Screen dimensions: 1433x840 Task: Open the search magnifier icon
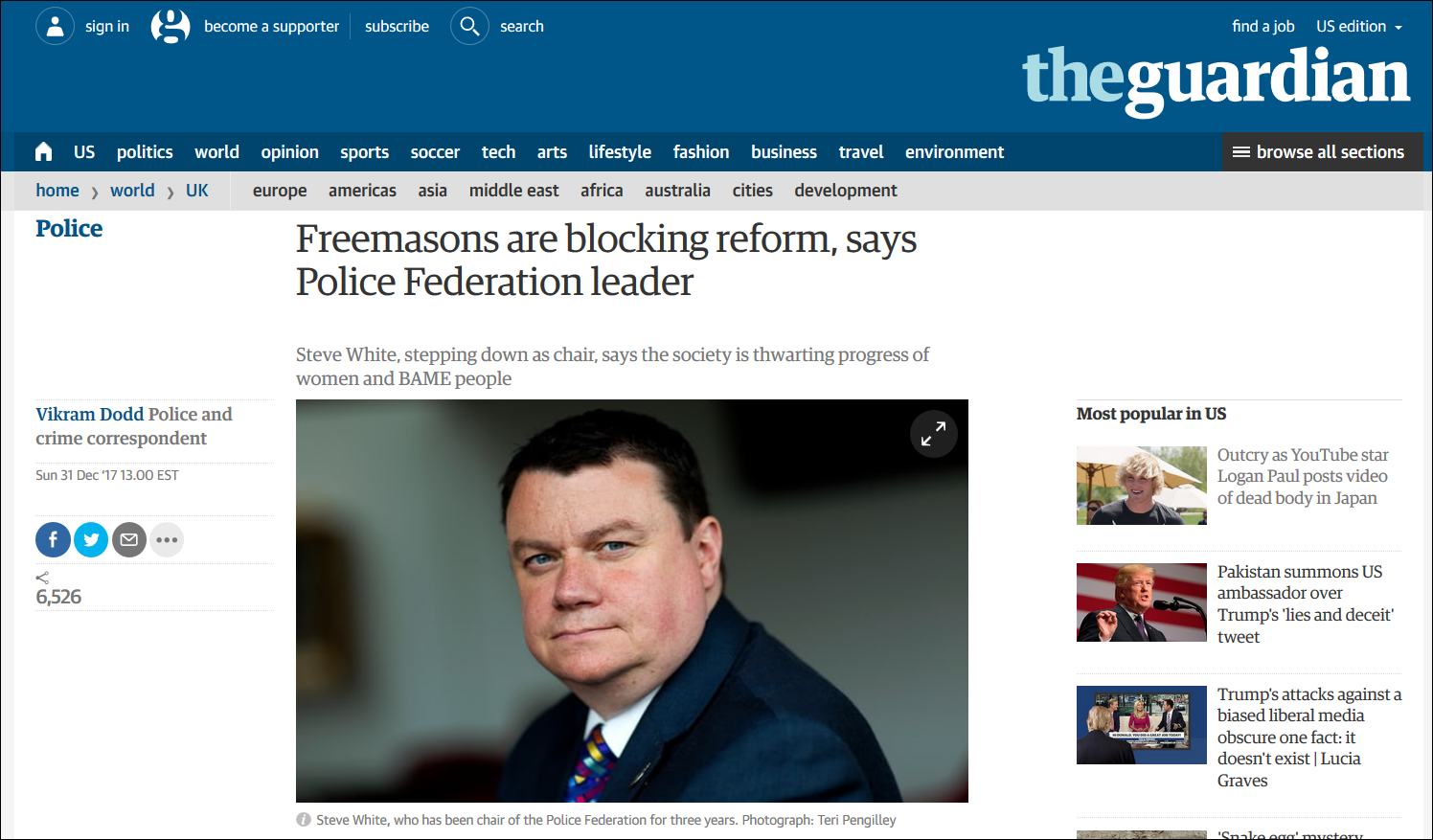pos(469,26)
